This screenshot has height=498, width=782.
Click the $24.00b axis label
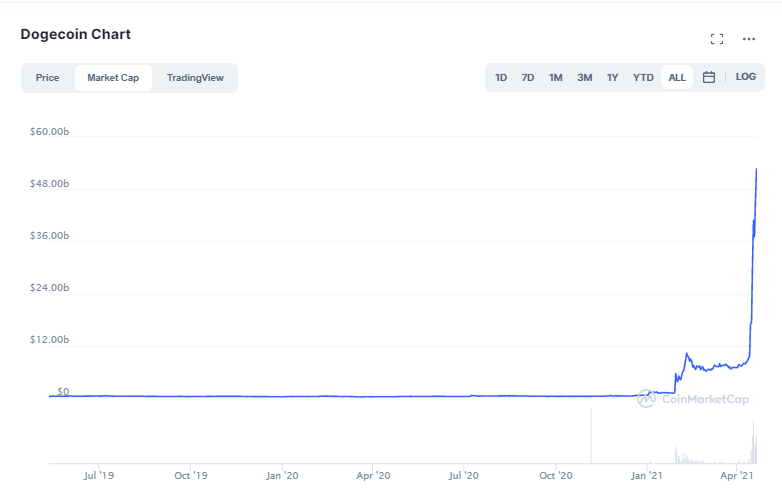click(x=49, y=288)
